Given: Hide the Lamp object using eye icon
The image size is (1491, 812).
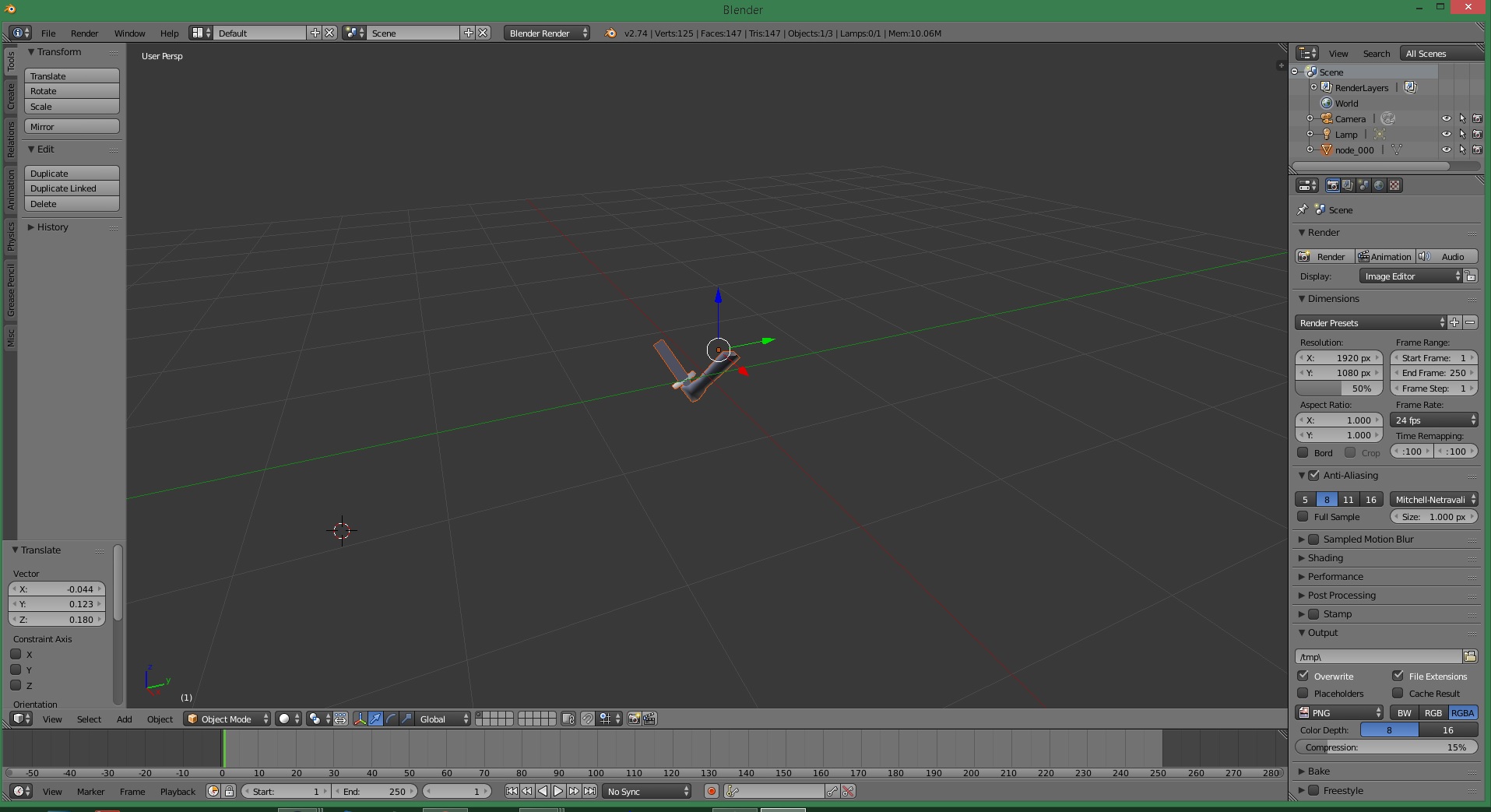Looking at the screenshot, I should tap(1446, 134).
